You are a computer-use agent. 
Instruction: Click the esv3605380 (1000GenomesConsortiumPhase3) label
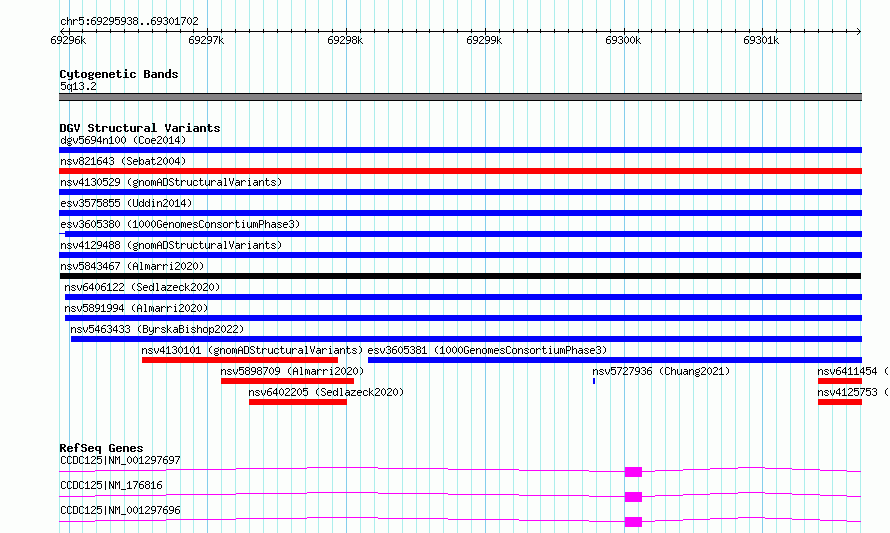(180, 224)
